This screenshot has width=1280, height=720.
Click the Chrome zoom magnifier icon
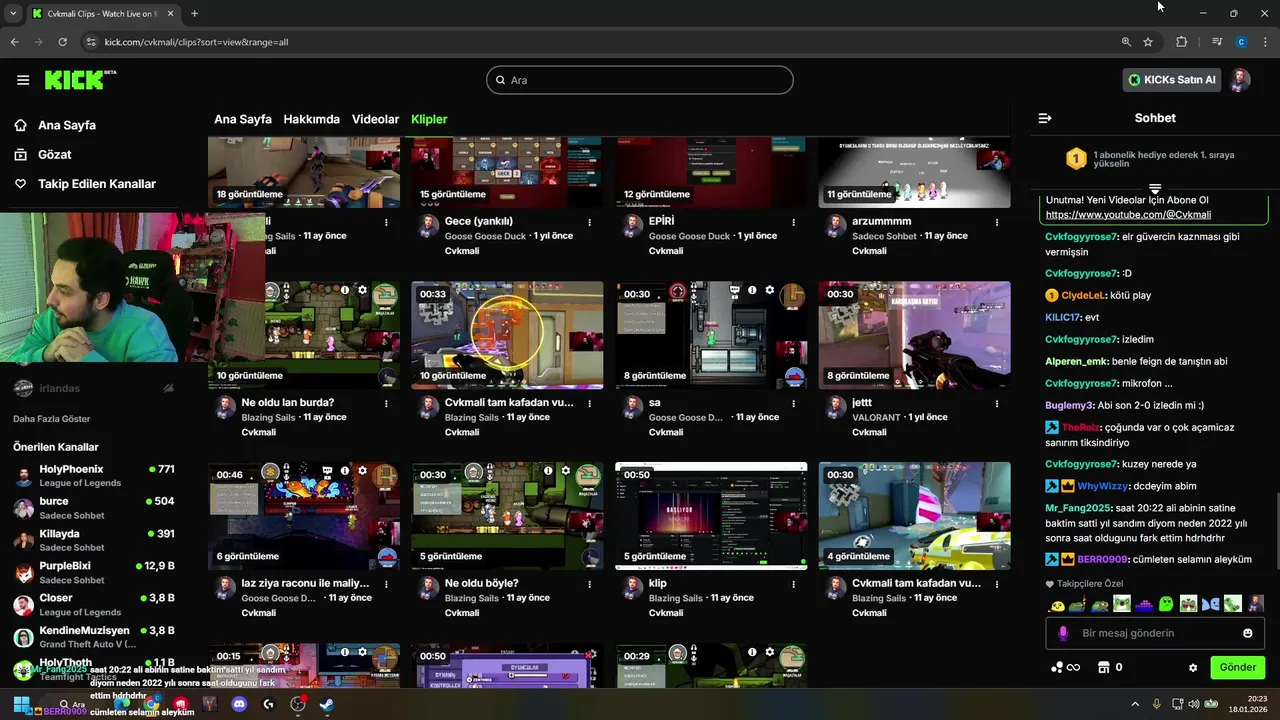(1126, 42)
